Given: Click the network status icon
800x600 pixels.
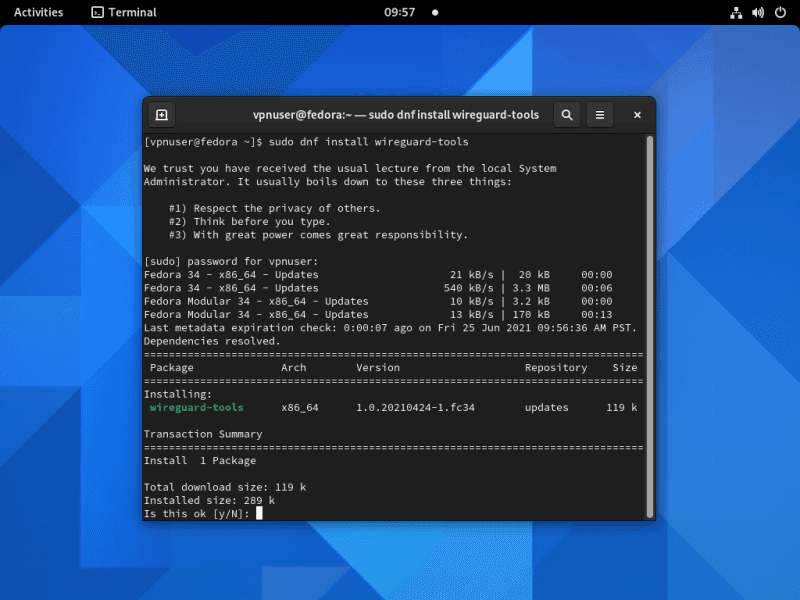Looking at the screenshot, I should (736, 13).
